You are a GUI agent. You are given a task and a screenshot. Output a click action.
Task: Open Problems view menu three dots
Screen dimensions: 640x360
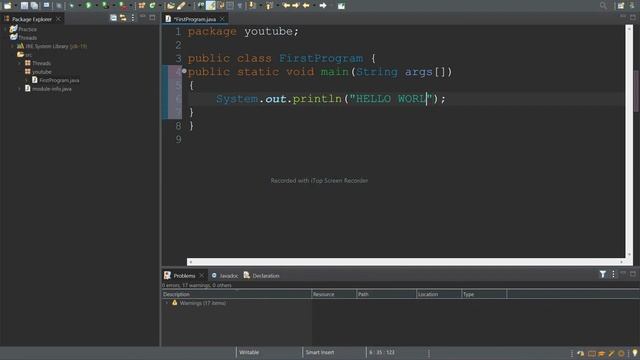click(613, 274)
